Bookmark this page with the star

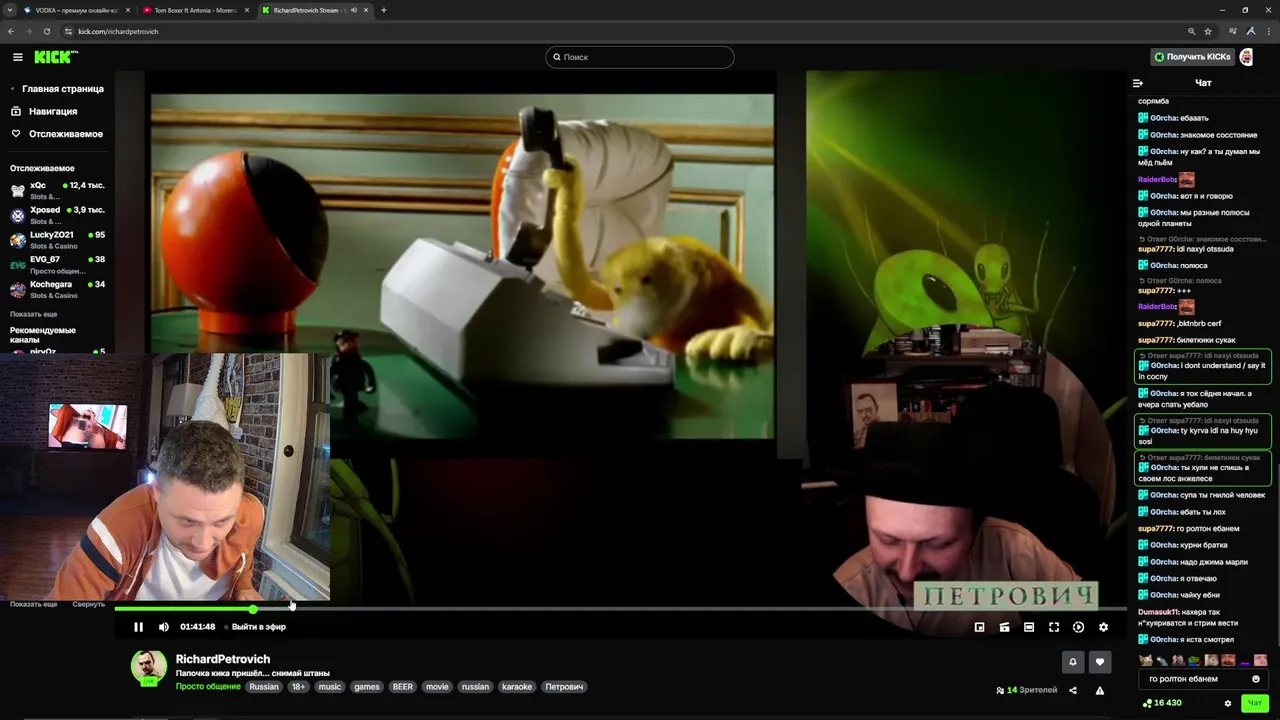coord(1208,31)
